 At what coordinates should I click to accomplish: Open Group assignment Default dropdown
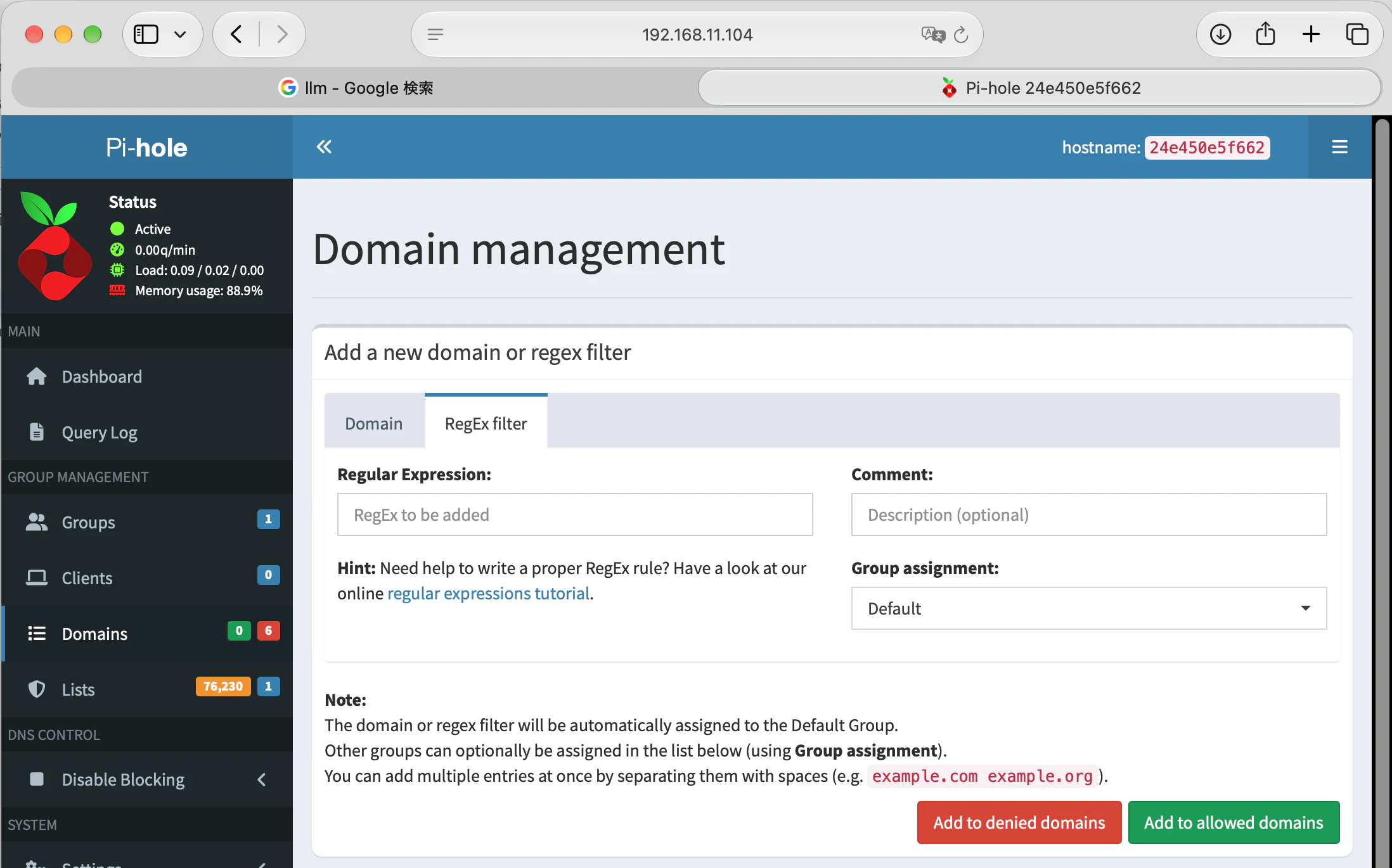(x=1088, y=608)
